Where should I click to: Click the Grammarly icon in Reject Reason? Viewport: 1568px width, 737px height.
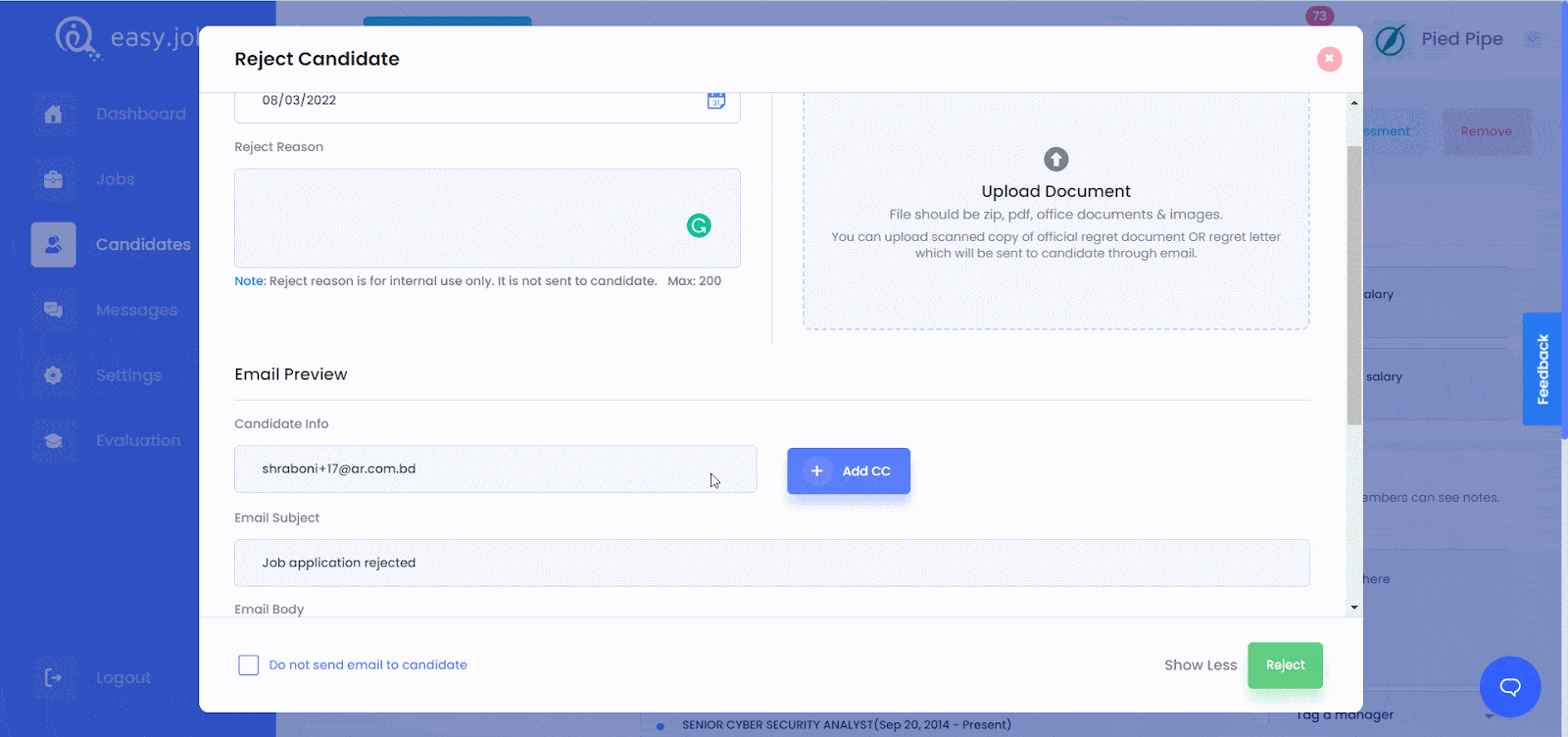699,225
